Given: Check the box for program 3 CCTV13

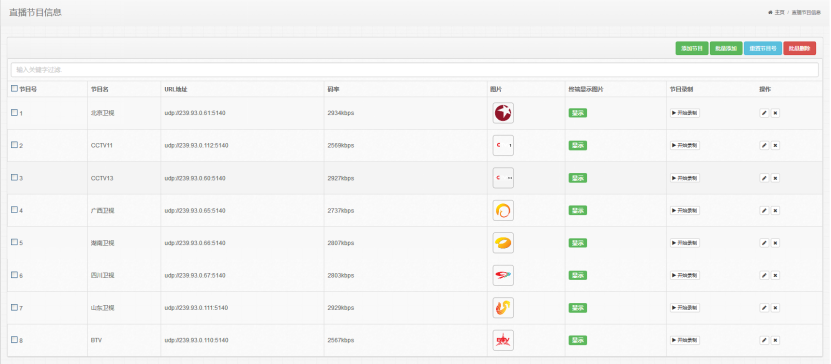Looking at the screenshot, I should click(14, 177).
